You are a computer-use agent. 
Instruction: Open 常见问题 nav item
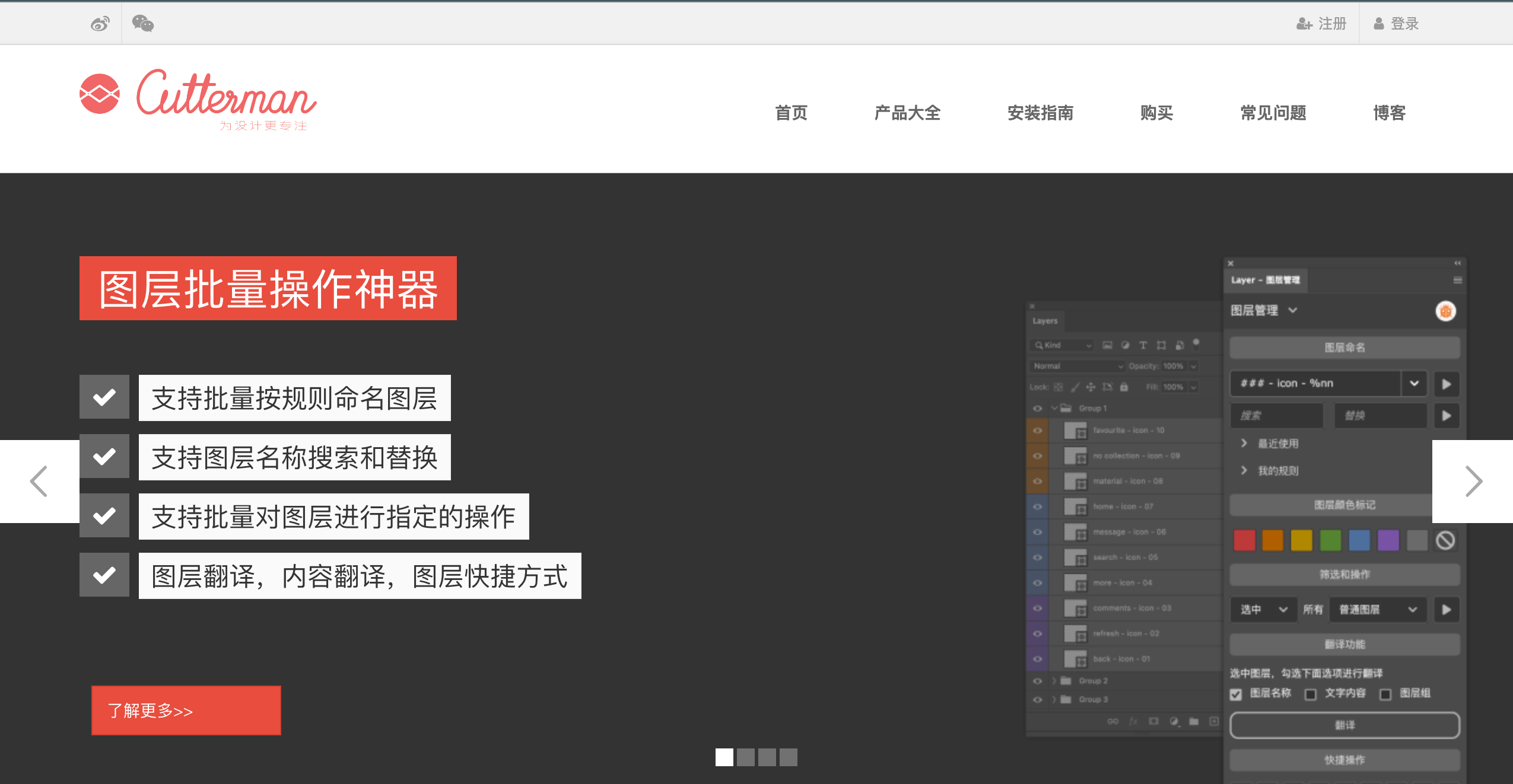tap(1273, 113)
